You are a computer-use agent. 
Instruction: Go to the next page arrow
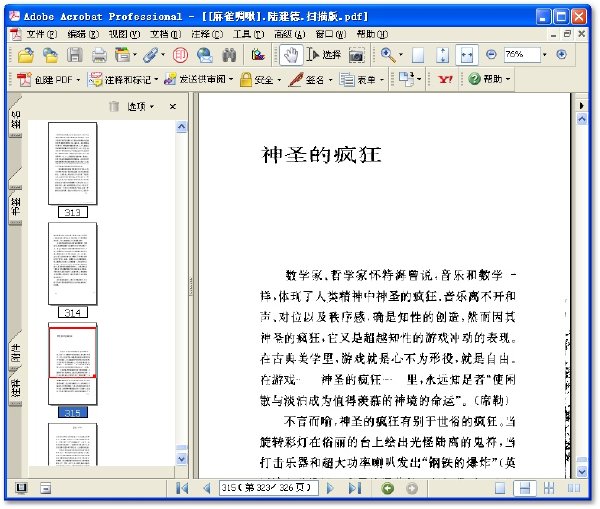pos(330,488)
